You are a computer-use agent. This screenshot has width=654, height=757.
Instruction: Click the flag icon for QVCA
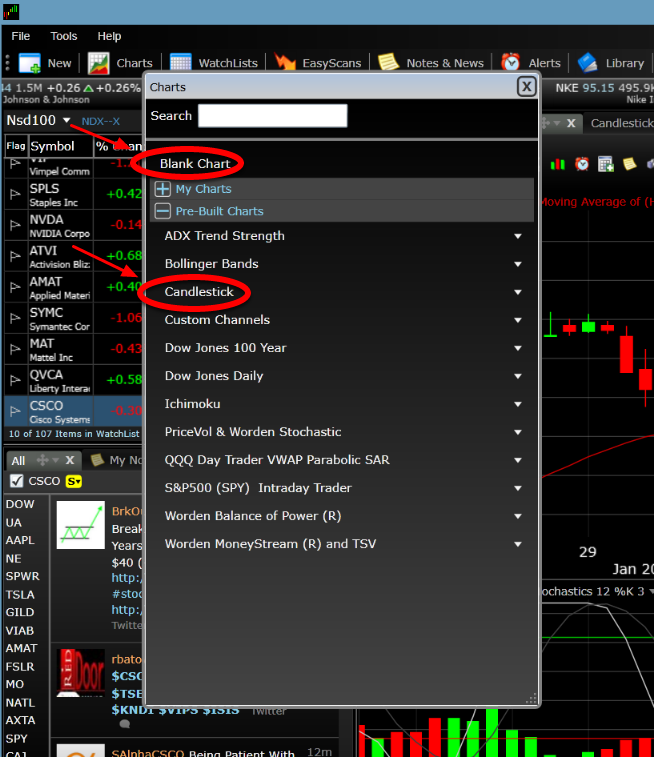click(x=15, y=379)
